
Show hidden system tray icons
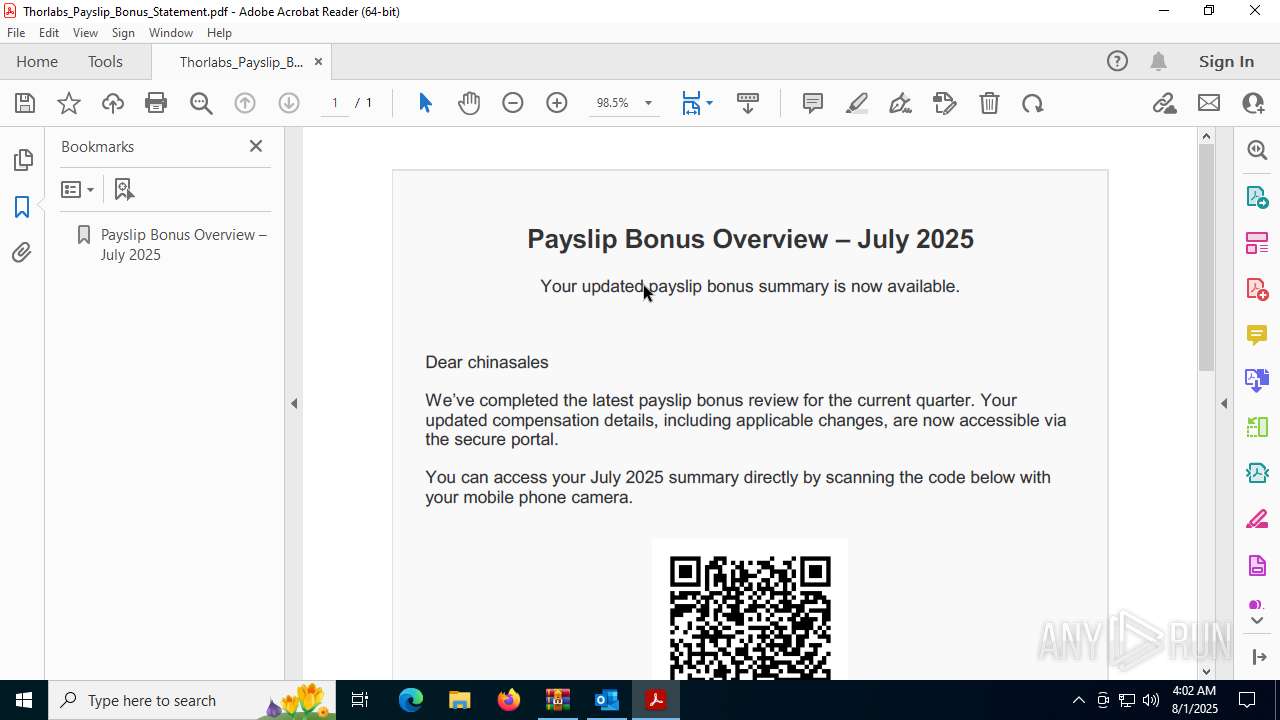(1078, 700)
